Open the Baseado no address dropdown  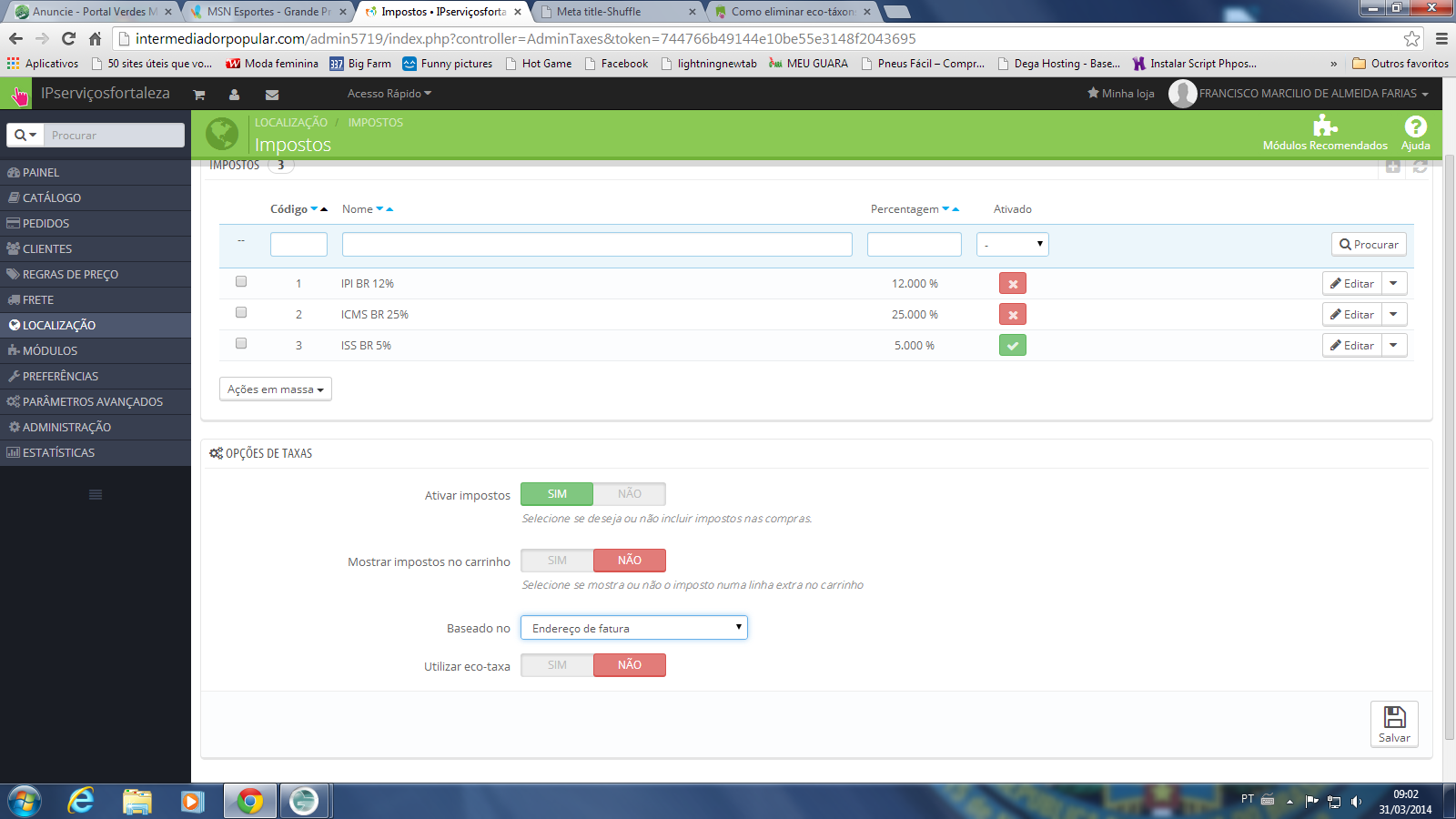tap(634, 628)
